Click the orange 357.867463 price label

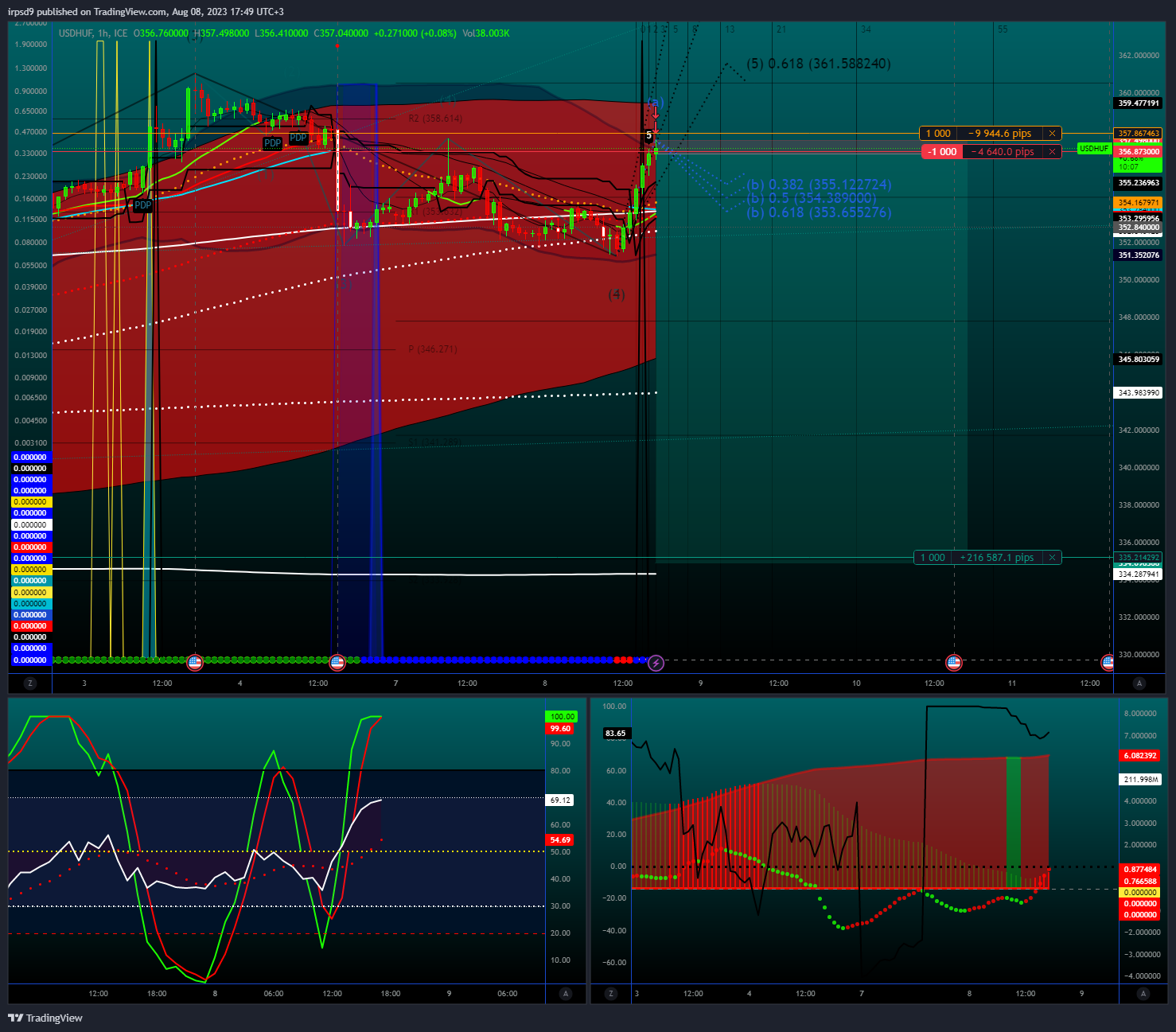pyautogui.click(x=1139, y=134)
